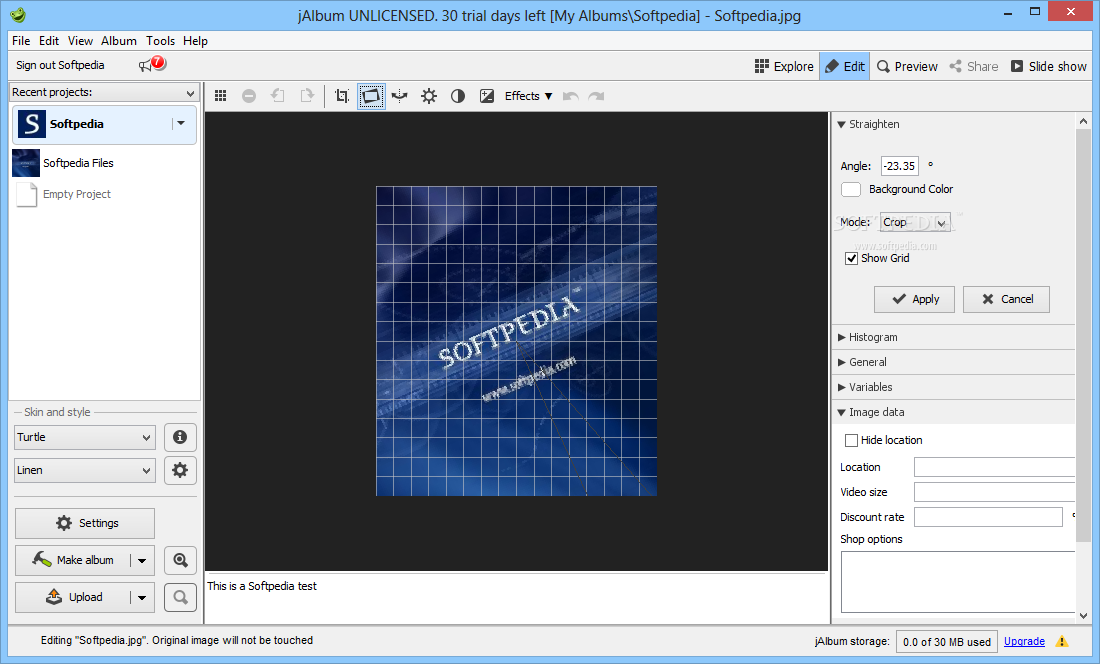Open the Mode Crop dropdown
This screenshot has width=1100, height=664.
click(x=915, y=222)
